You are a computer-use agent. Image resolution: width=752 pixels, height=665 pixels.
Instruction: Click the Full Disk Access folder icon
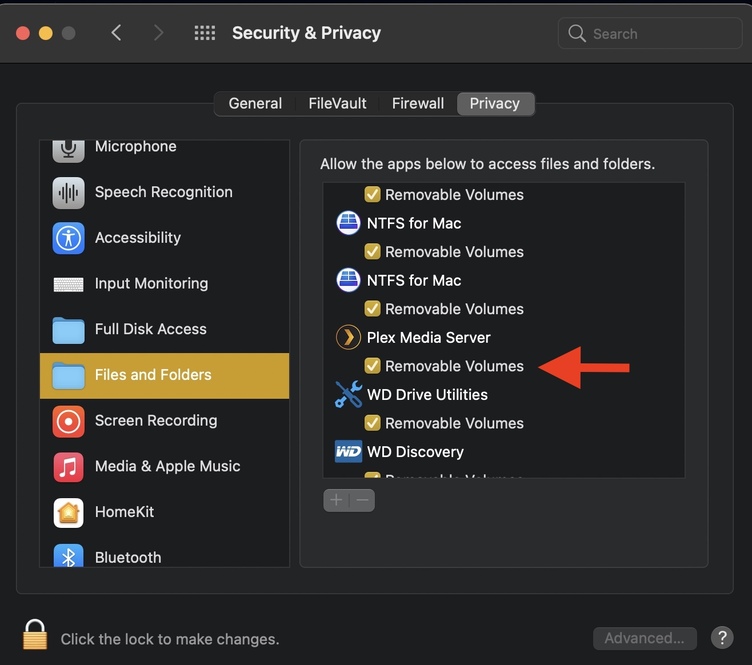(68, 330)
